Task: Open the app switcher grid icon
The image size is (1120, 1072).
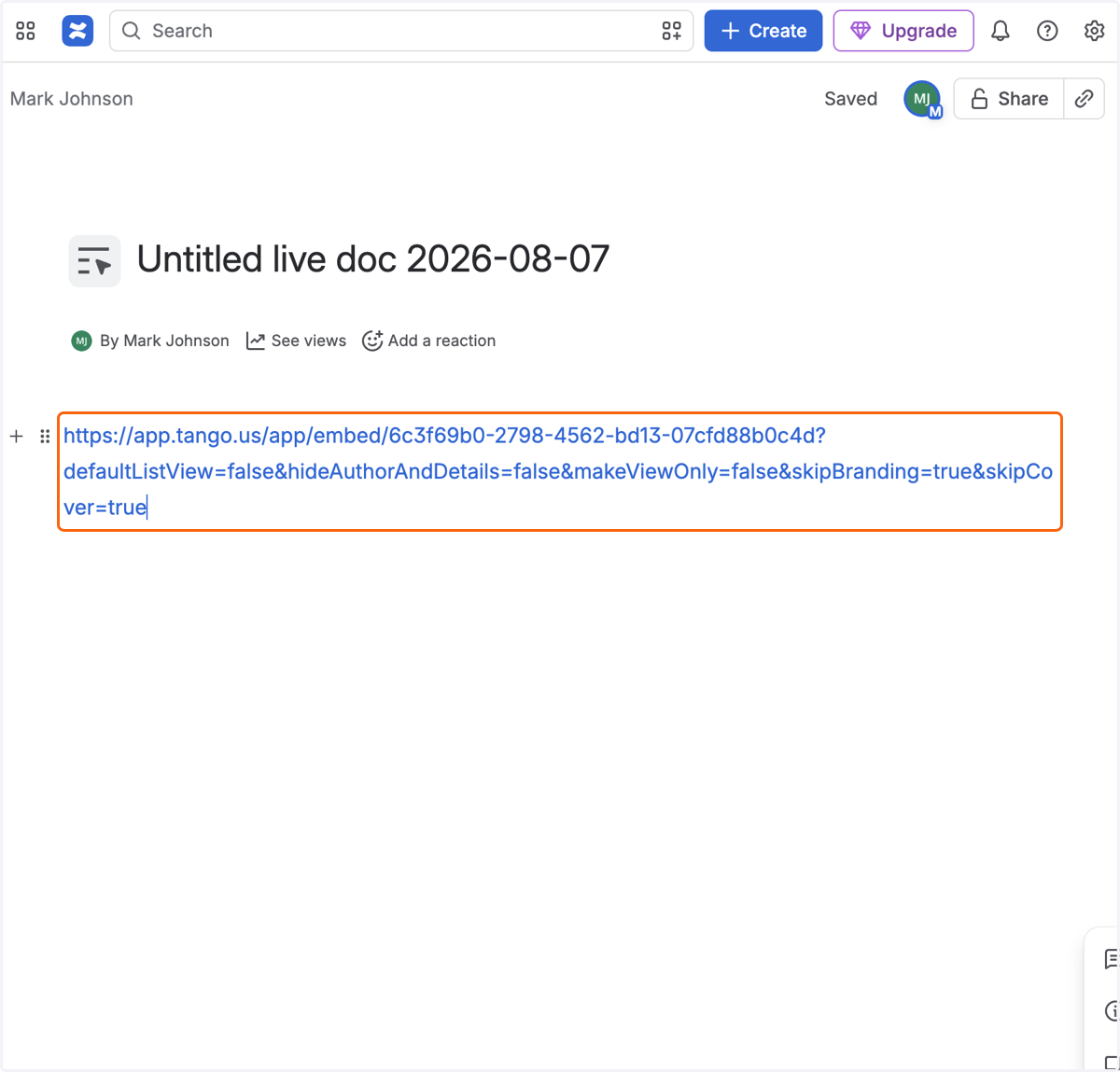Action: pos(25,31)
